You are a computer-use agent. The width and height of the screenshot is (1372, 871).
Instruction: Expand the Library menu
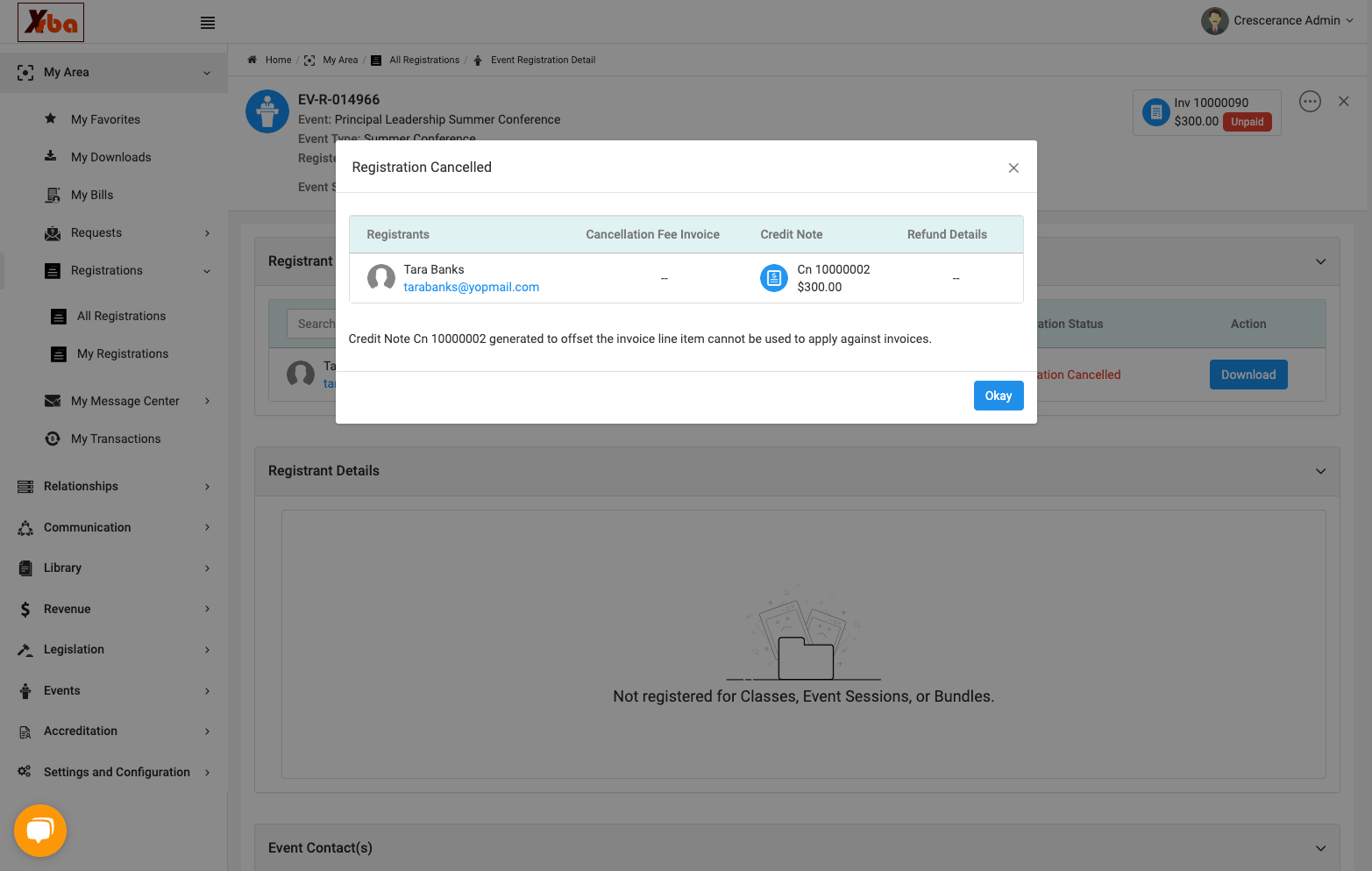(207, 568)
